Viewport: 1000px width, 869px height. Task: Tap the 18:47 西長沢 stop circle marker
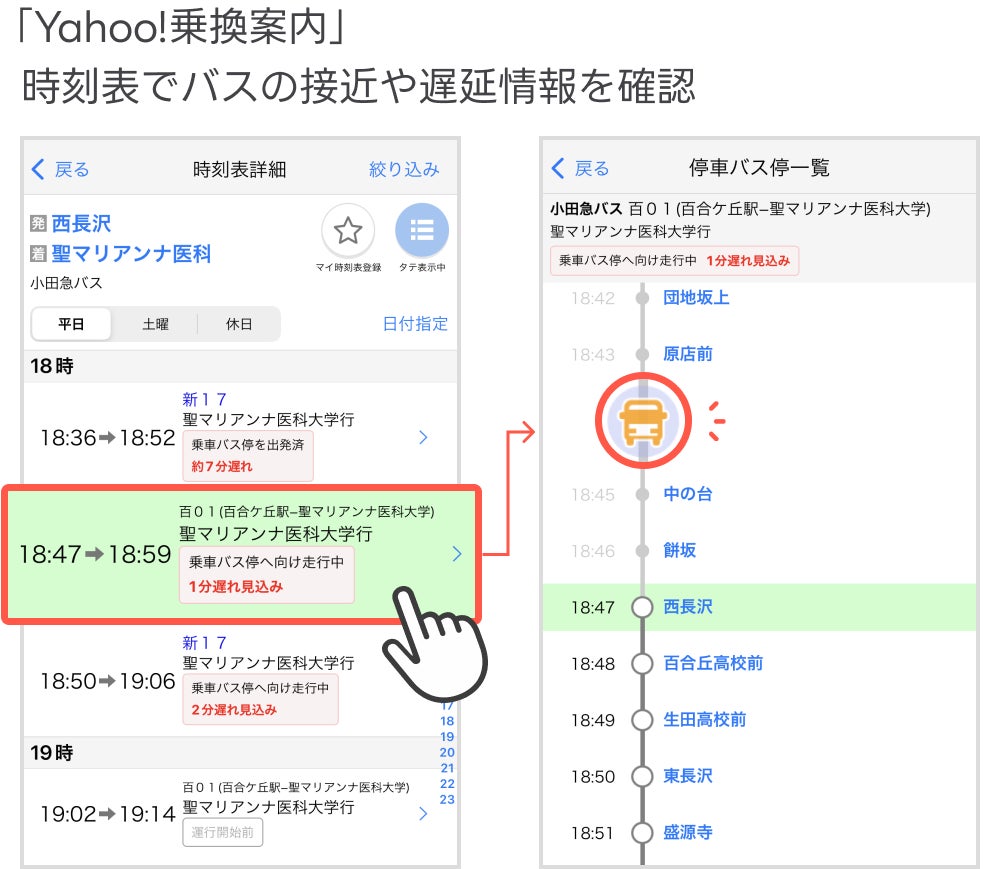(642, 608)
